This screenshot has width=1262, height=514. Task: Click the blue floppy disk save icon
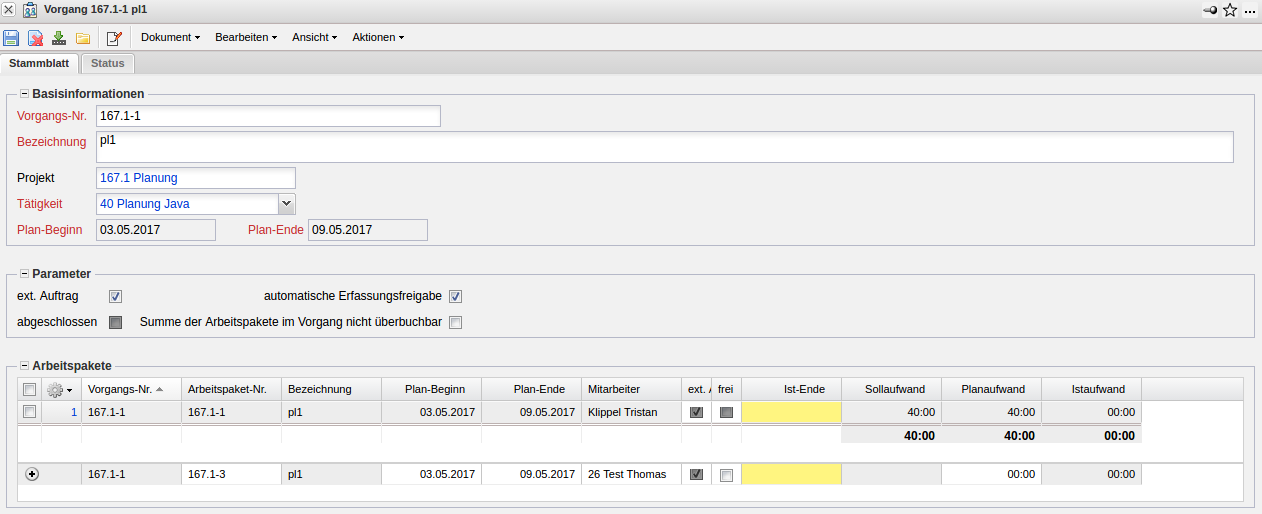pyautogui.click(x=11, y=38)
